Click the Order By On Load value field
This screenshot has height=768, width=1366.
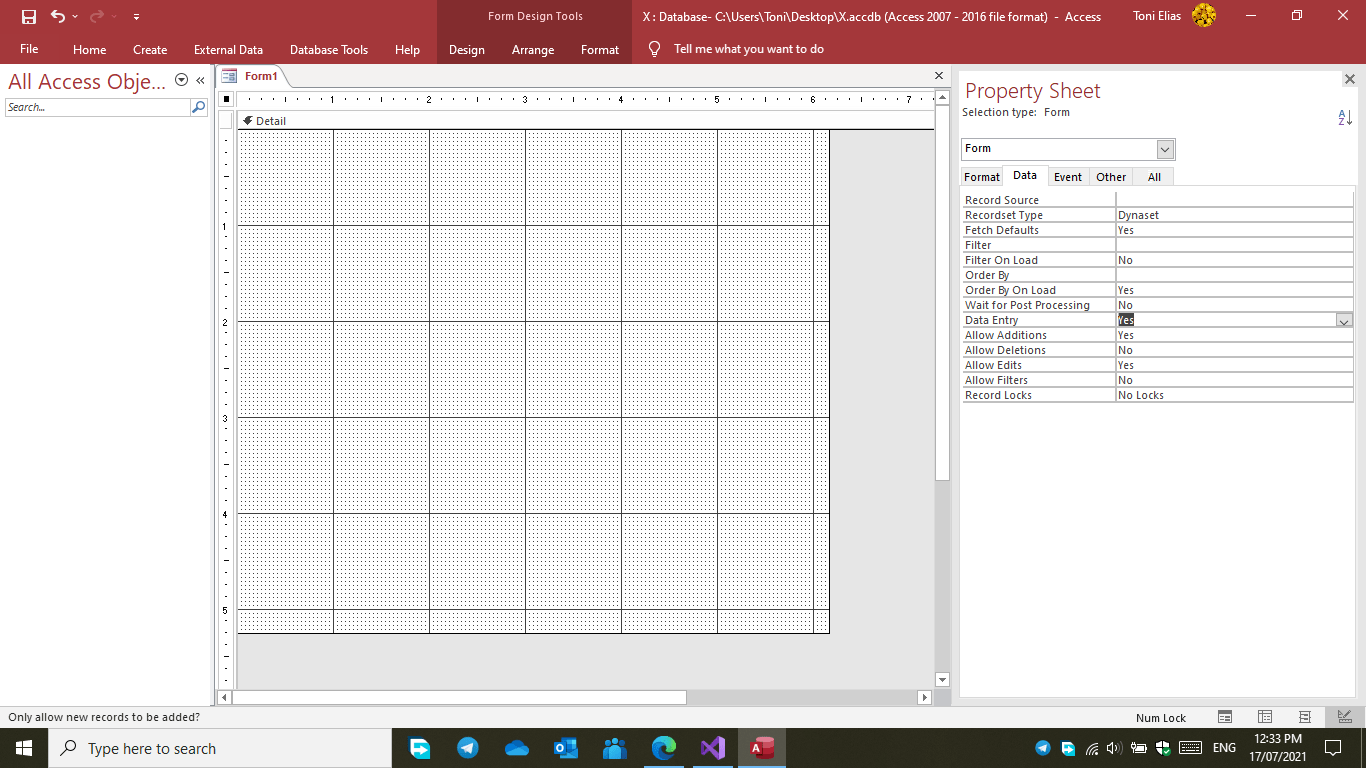pos(1234,290)
